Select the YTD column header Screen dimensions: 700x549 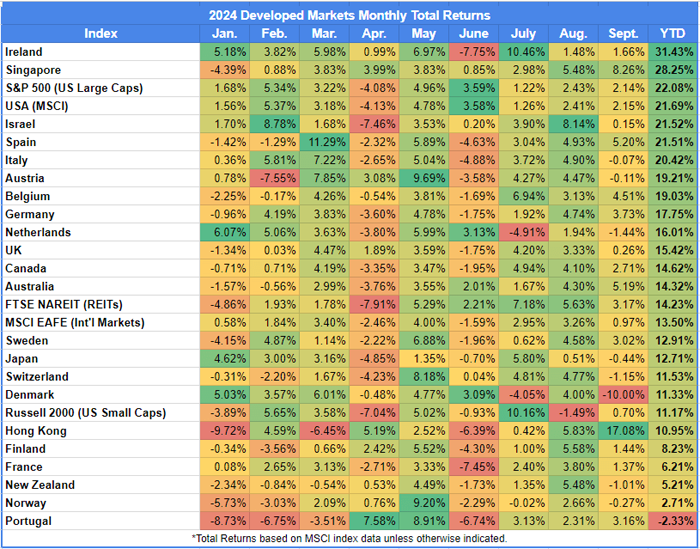pyautogui.click(x=670, y=33)
